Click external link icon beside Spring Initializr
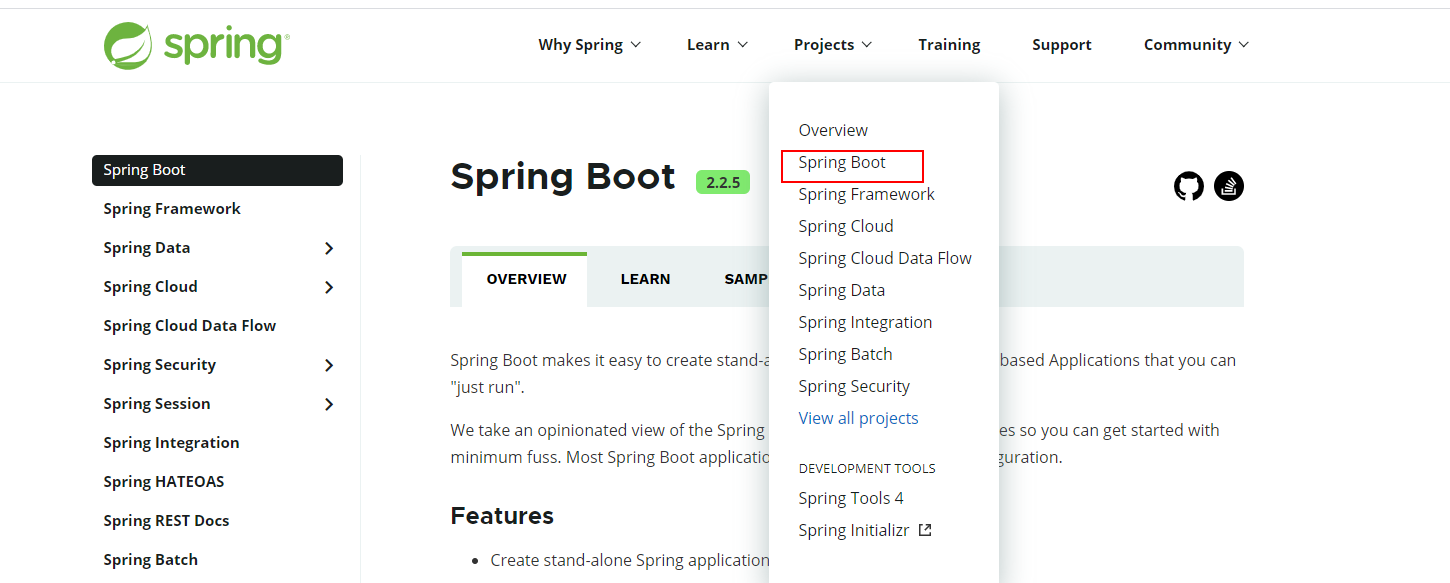Image resolution: width=1450 pixels, height=583 pixels. tap(925, 530)
